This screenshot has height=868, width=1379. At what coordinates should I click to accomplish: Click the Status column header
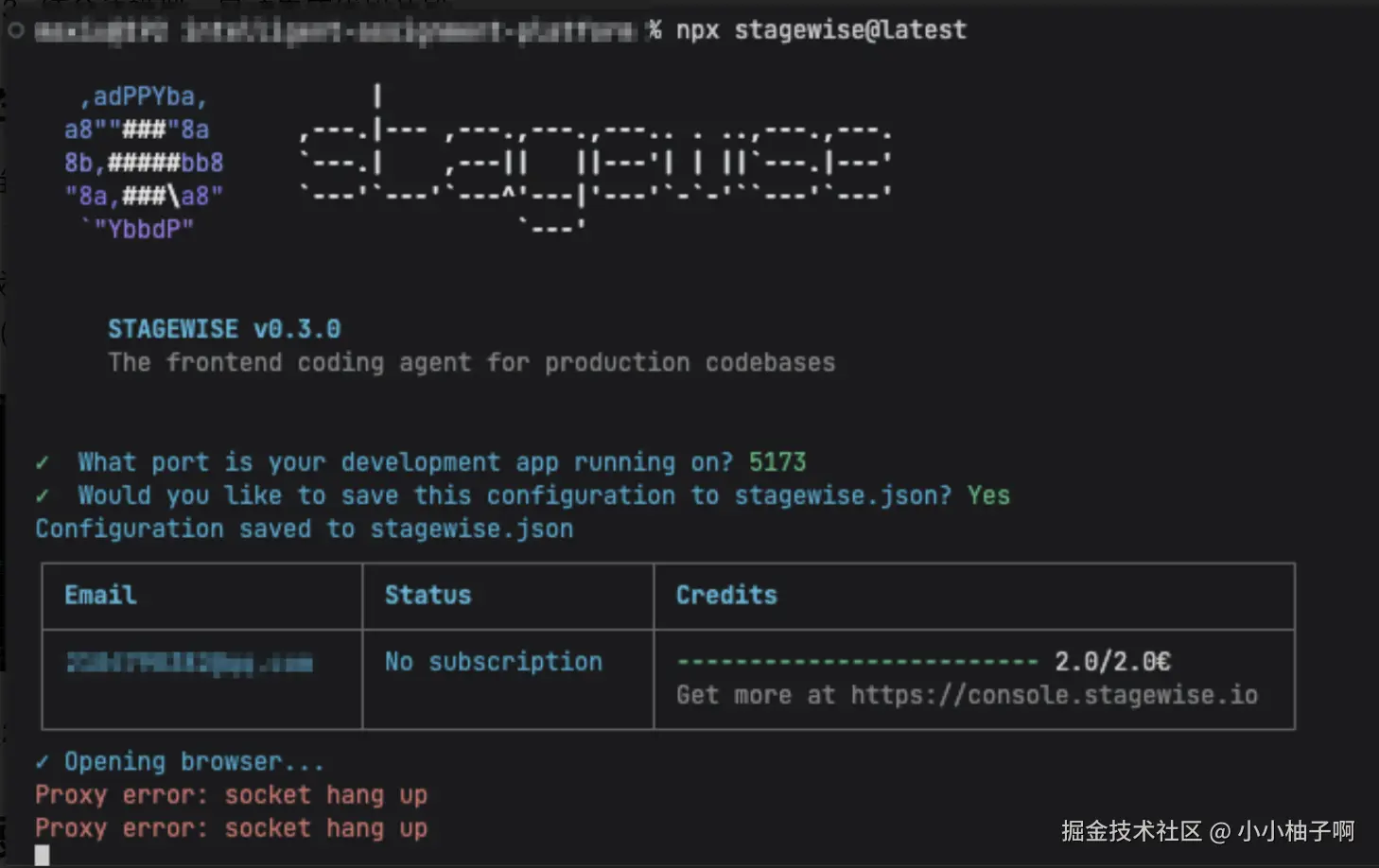click(428, 595)
